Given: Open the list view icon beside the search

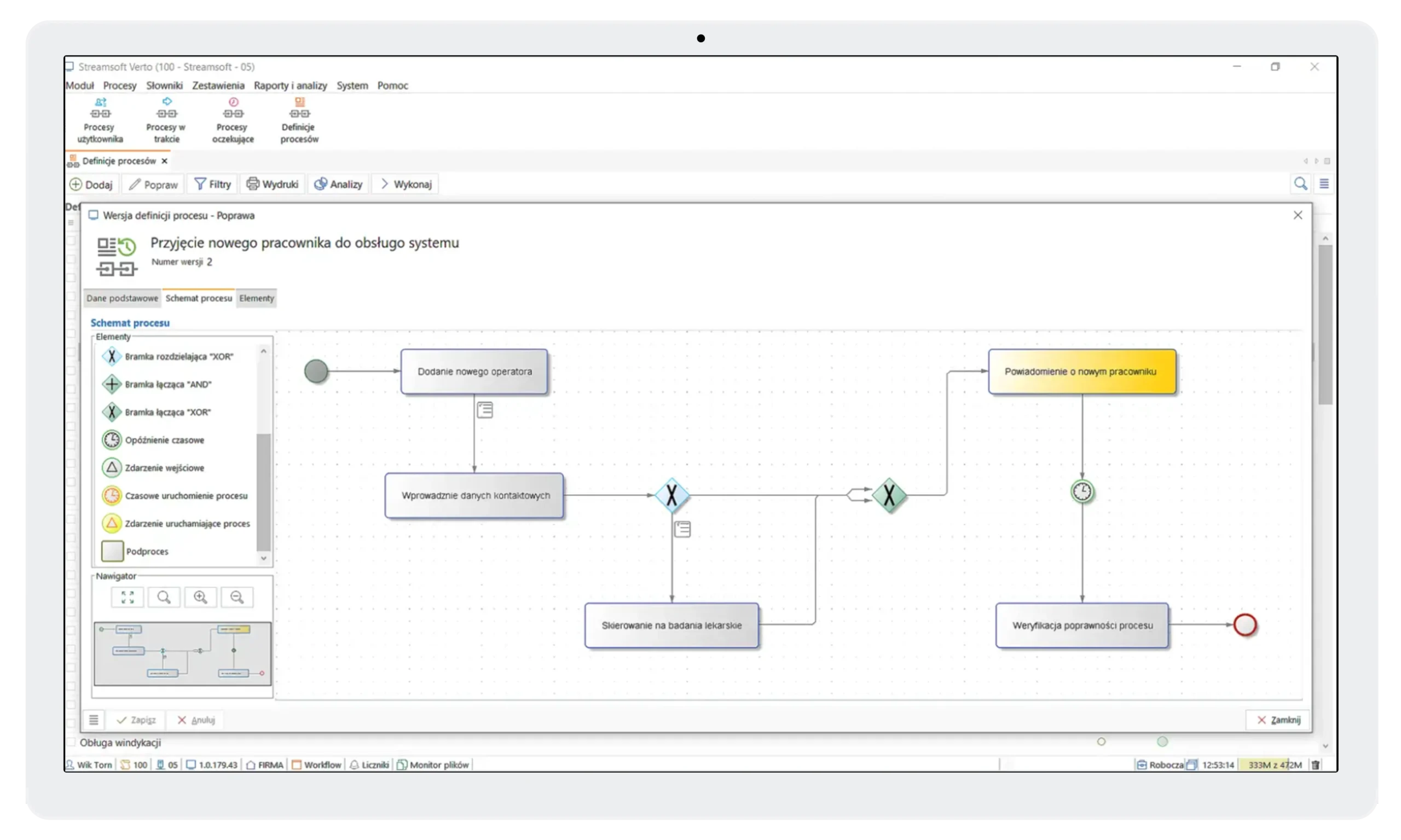Looking at the screenshot, I should click(x=1324, y=183).
